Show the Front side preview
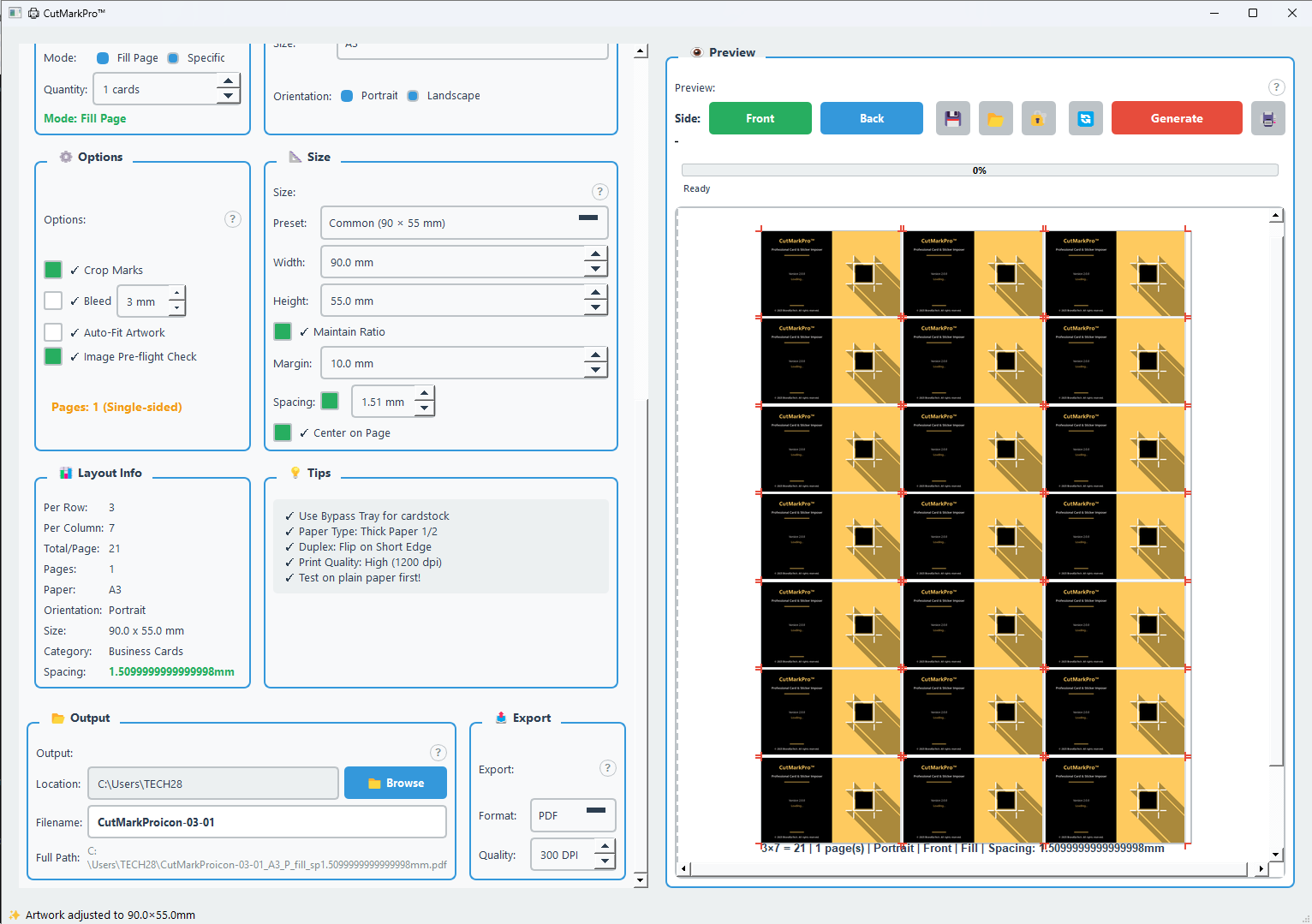The height and width of the screenshot is (924, 1312). coord(760,119)
